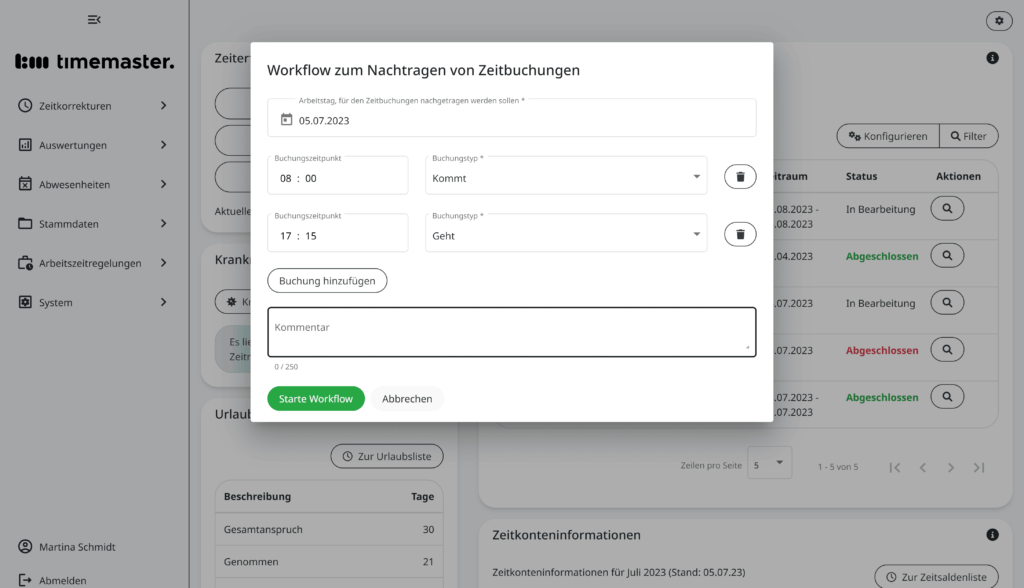This screenshot has width=1024, height=588.
Task: Delete the Geht booking via its trash icon
Action: coord(740,232)
